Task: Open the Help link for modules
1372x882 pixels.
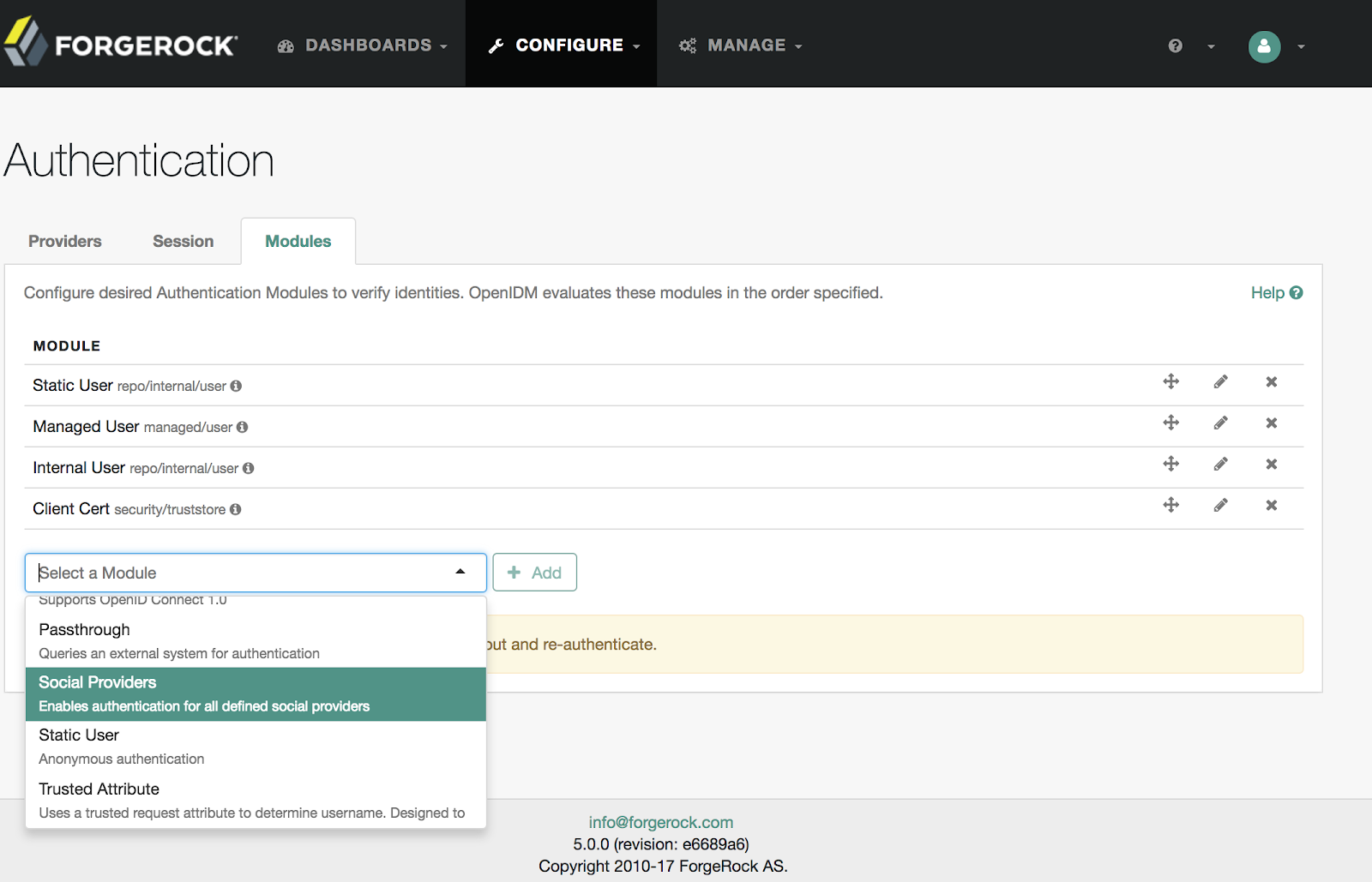Action: point(1277,293)
